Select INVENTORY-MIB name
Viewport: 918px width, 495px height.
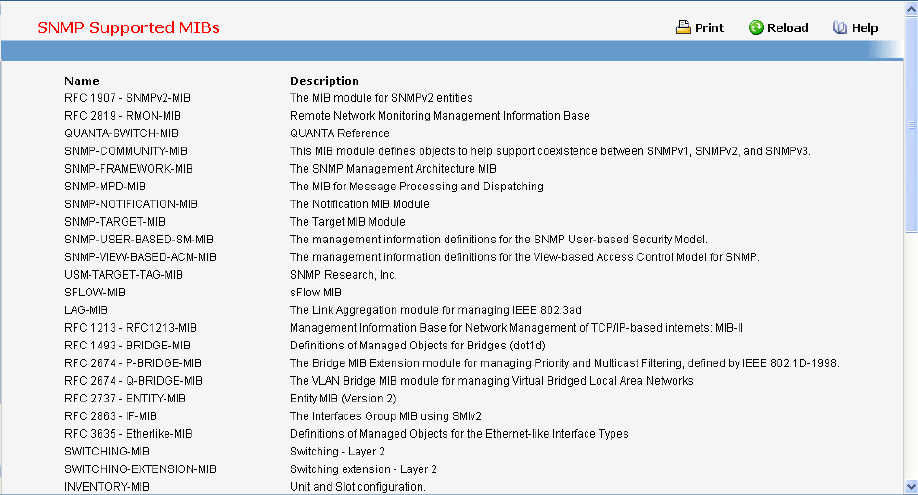[x=107, y=486]
